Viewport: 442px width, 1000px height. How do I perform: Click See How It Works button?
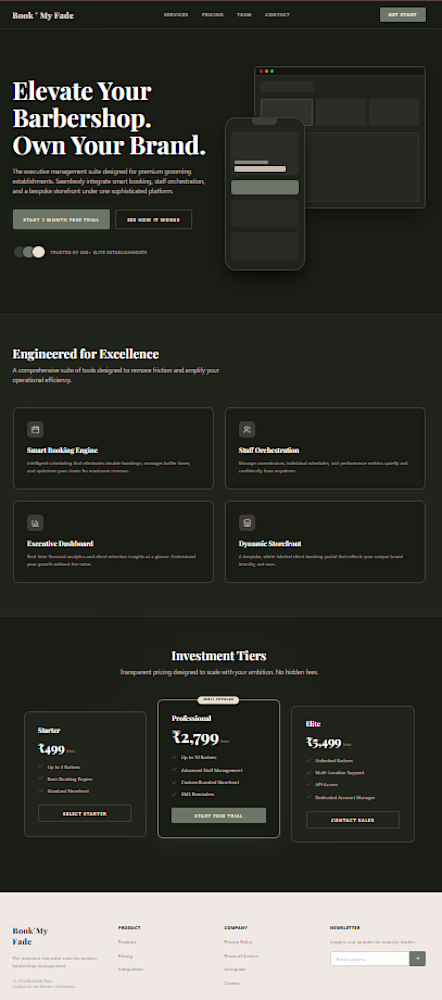coord(153,219)
